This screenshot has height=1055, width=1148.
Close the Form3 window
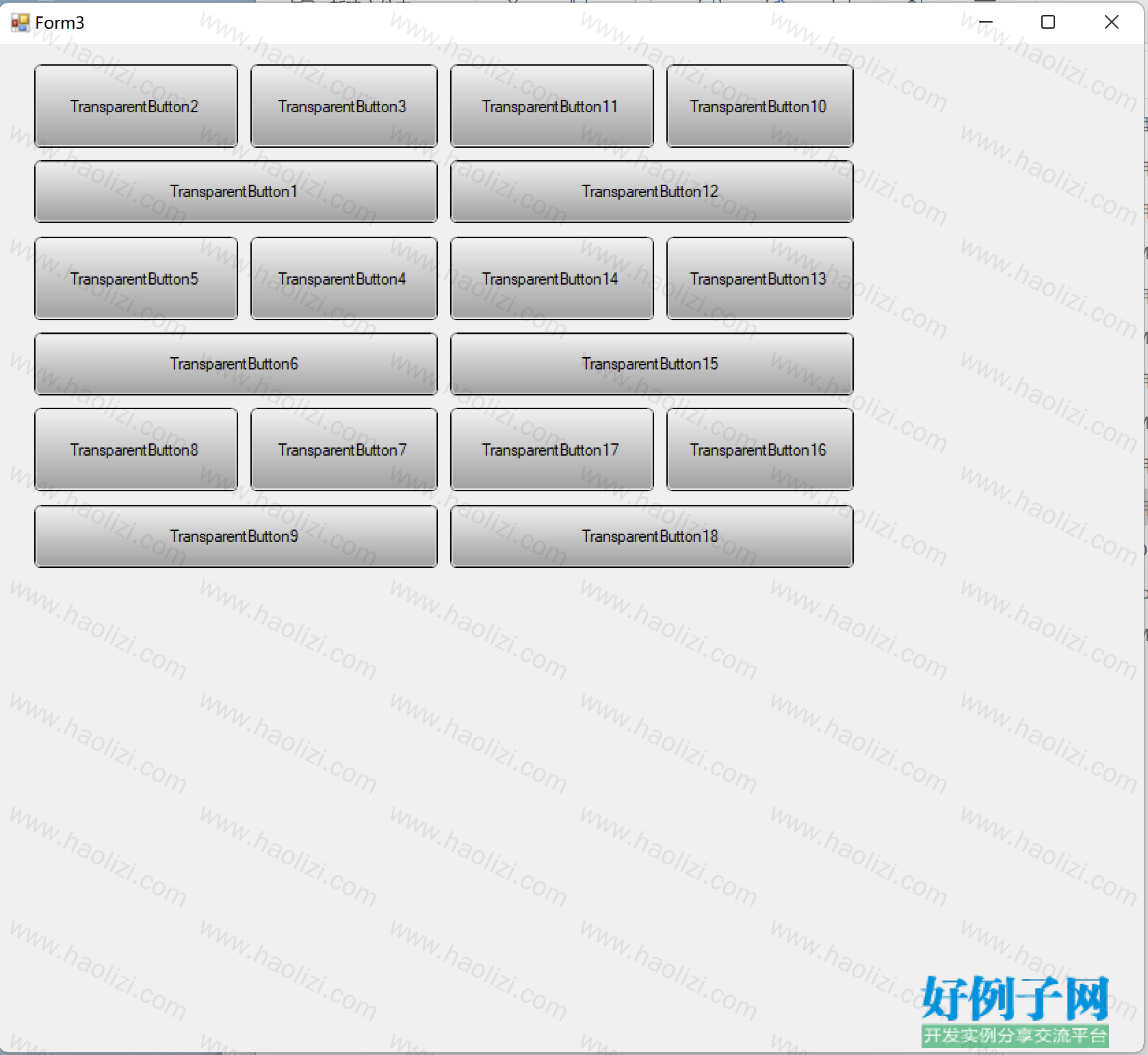tap(1112, 23)
